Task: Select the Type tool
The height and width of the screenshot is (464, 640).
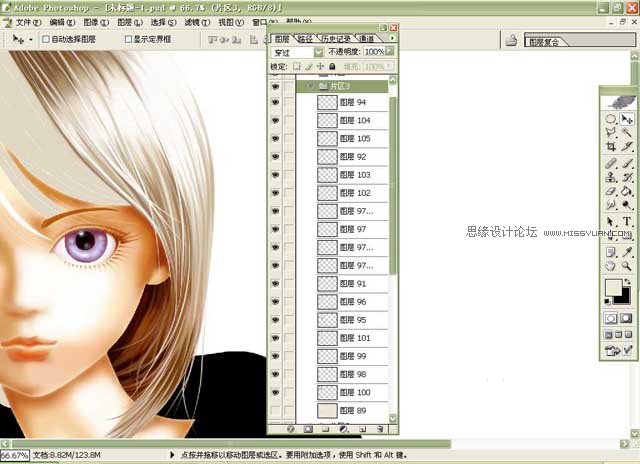Action: click(627, 221)
